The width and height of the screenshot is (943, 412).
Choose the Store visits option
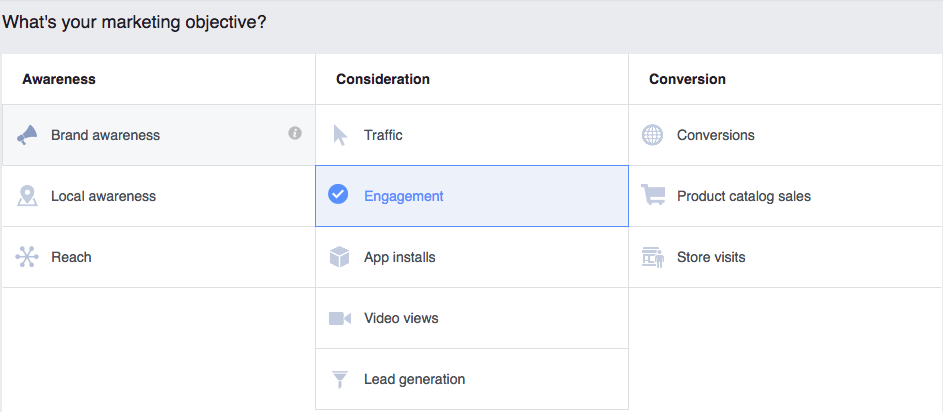click(786, 257)
